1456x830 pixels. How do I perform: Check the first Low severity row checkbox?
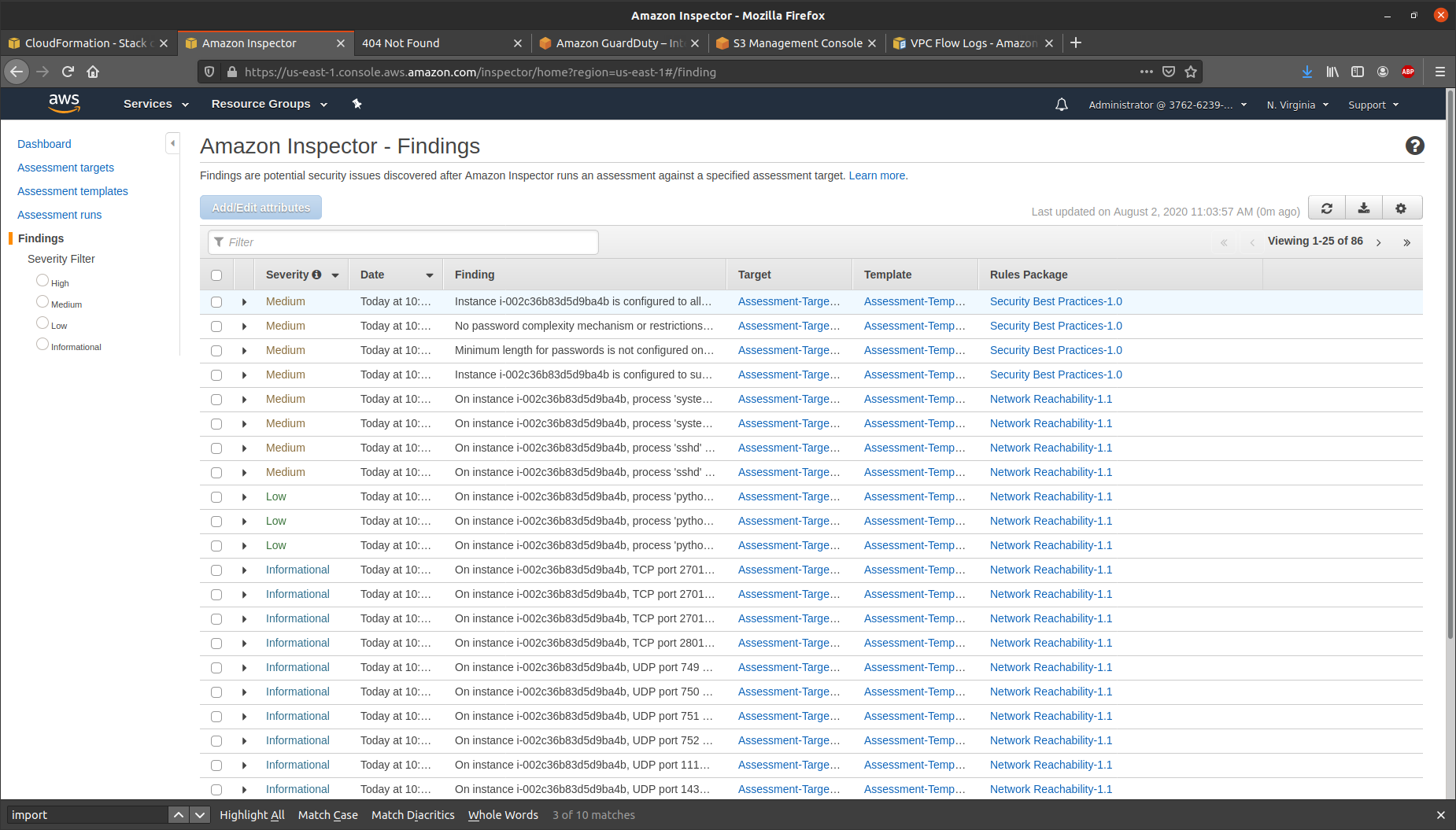coord(216,497)
